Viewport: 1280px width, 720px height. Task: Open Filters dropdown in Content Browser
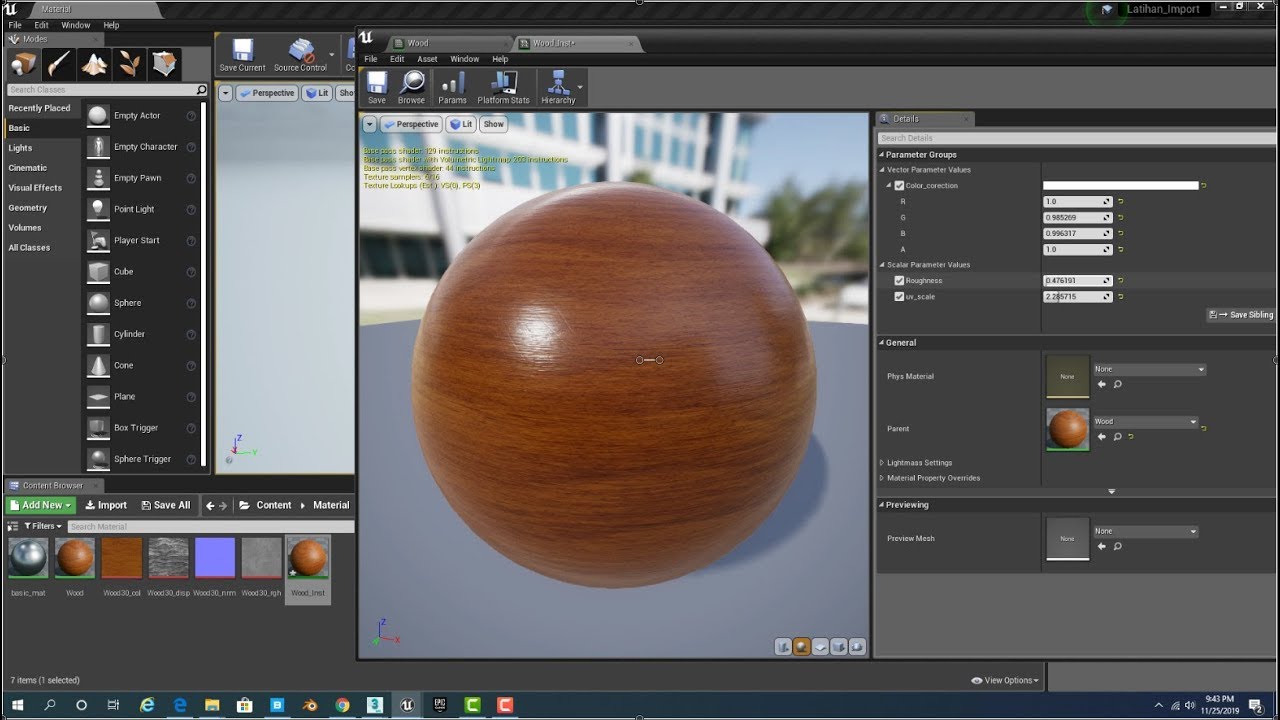pyautogui.click(x=42, y=526)
